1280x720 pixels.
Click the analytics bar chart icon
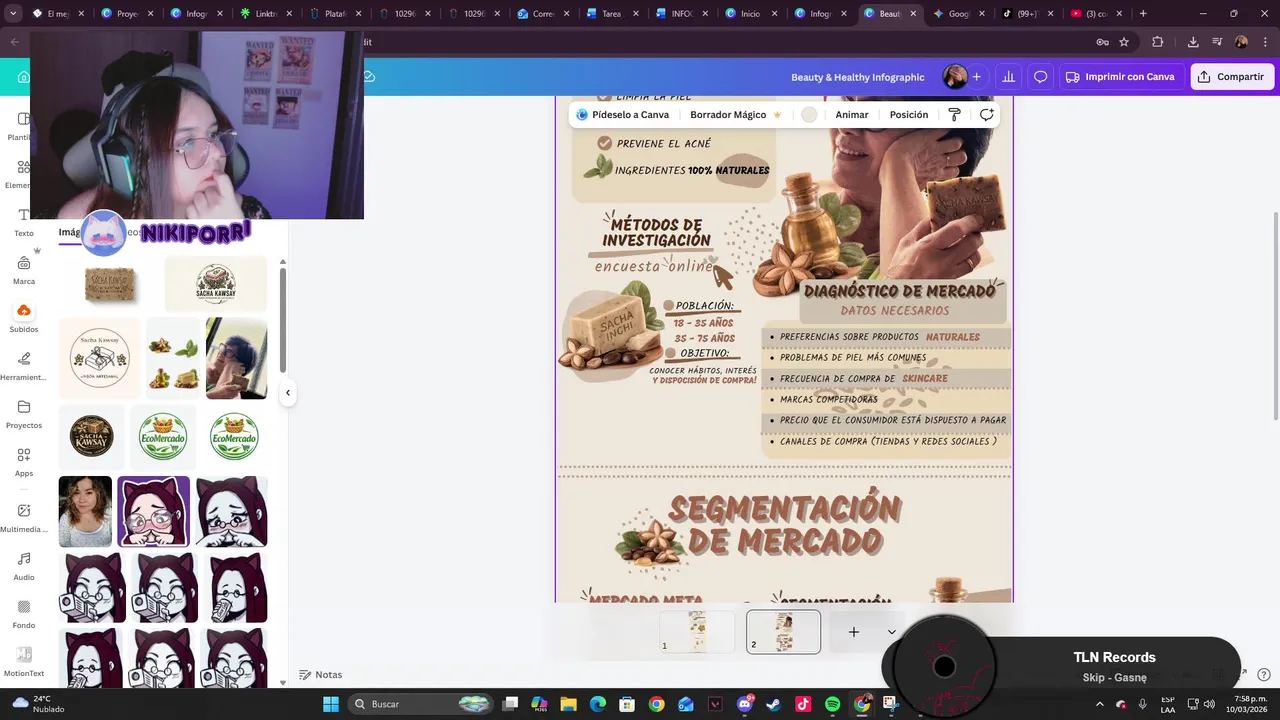coord(1008,77)
